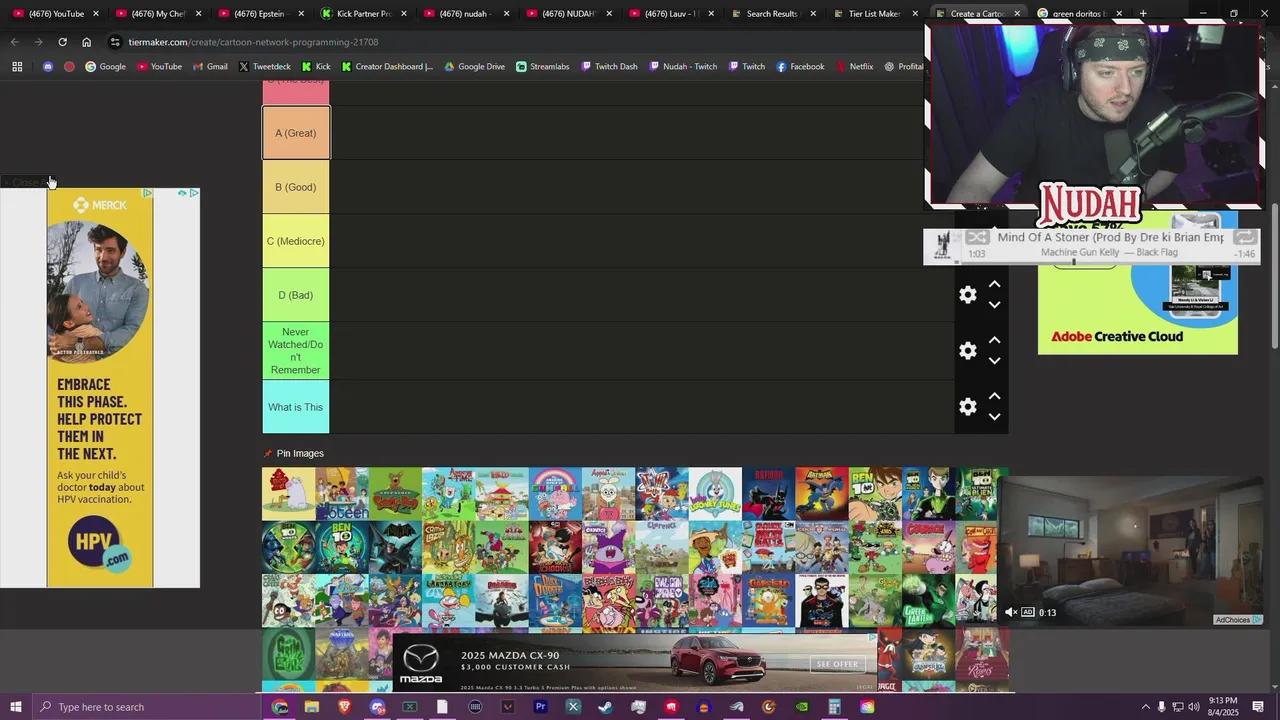The height and width of the screenshot is (720, 1280).
Task: Open Calculator from the taskbar
Action: 834,707
